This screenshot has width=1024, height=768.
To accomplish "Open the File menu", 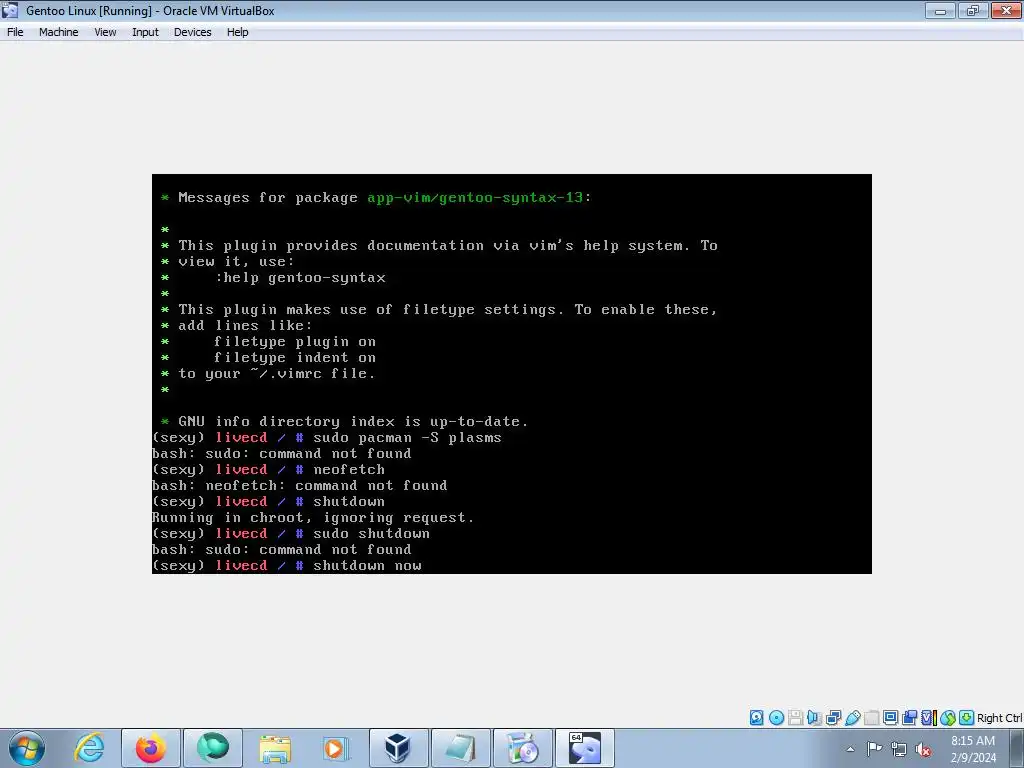I will click(x=15, y=32).
